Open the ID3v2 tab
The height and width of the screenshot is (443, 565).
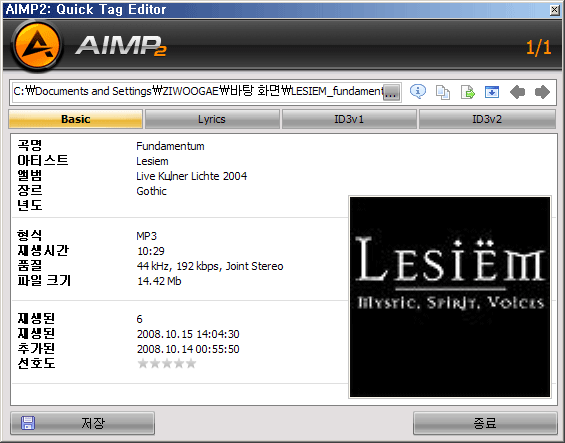click(x=487, y=119)
